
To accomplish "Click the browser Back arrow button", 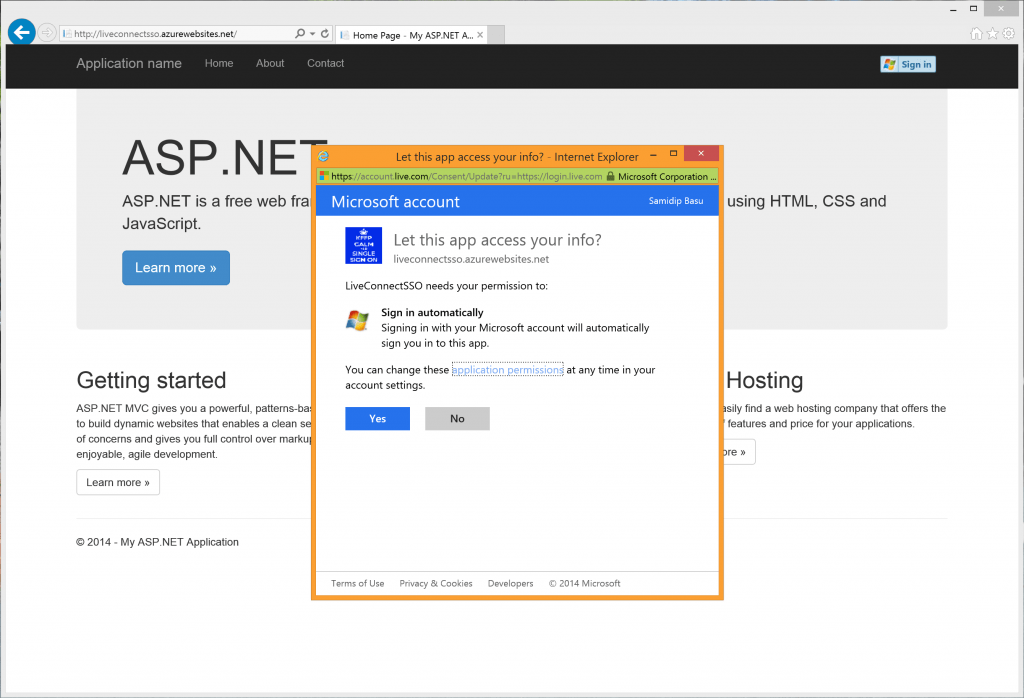I will click(x=21, y=33).
